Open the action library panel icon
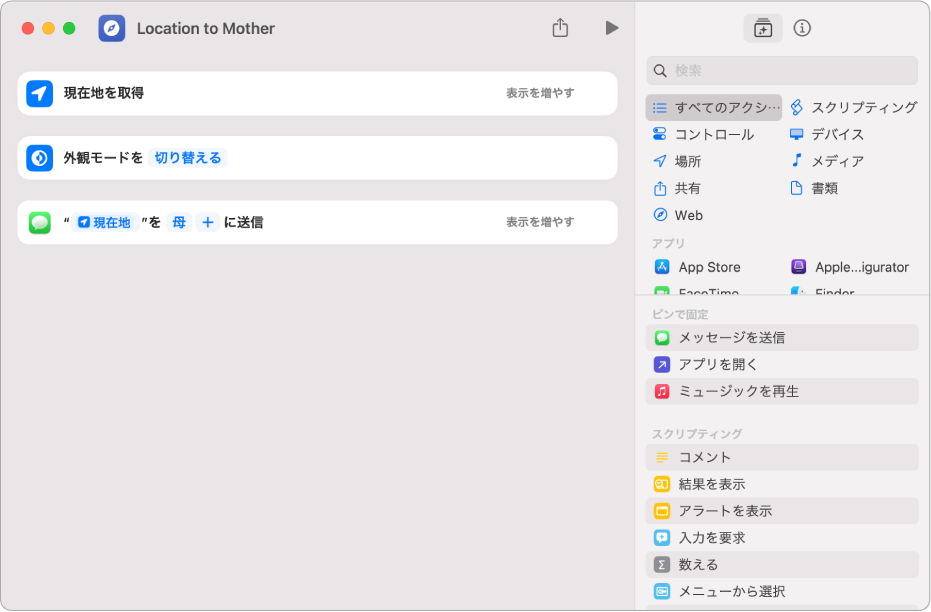This screenshot has width=931, height=612. pyautogui.click(x=762, y=28)
